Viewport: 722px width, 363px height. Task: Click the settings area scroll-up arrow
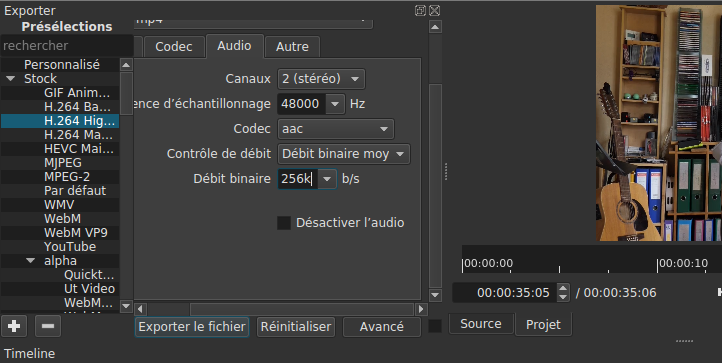(435, 27)
